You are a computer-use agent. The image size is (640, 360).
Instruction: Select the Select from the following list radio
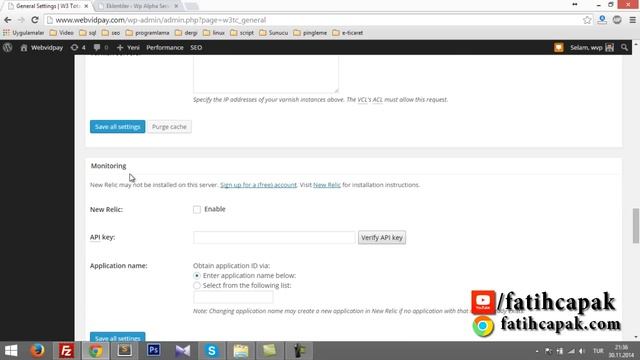197,285
